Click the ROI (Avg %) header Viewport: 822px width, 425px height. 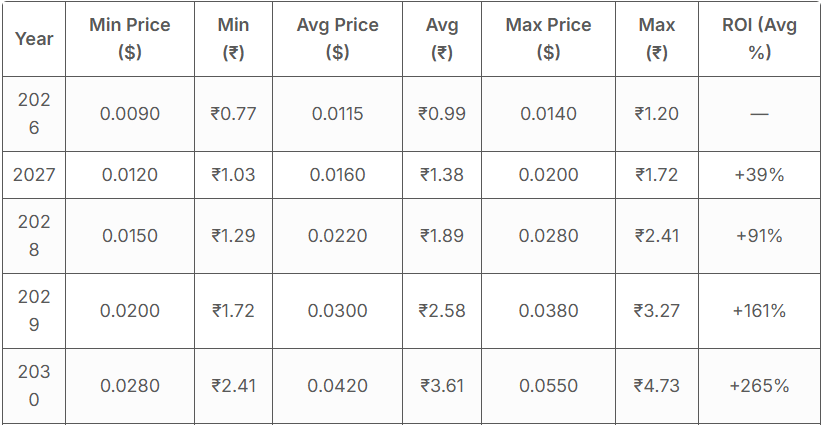pyautogui.click(x=759, y=39)
